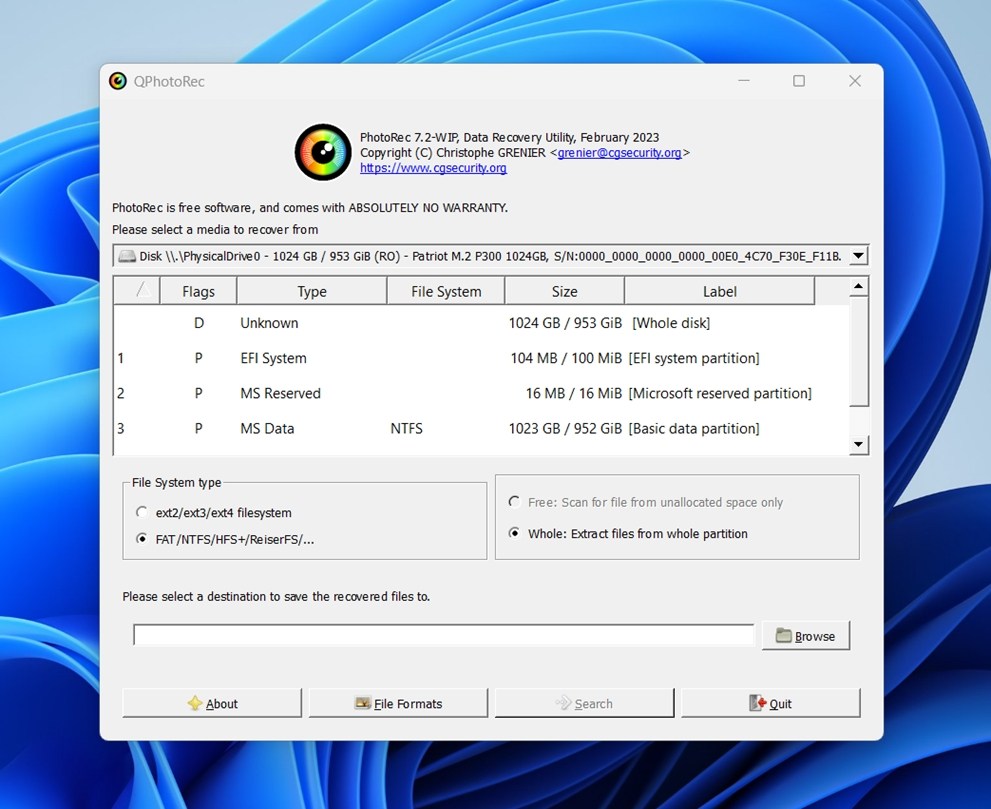Screen dimensions: 991x809
Task: Click the NTFS file system cell
Action: coord(406,429)
